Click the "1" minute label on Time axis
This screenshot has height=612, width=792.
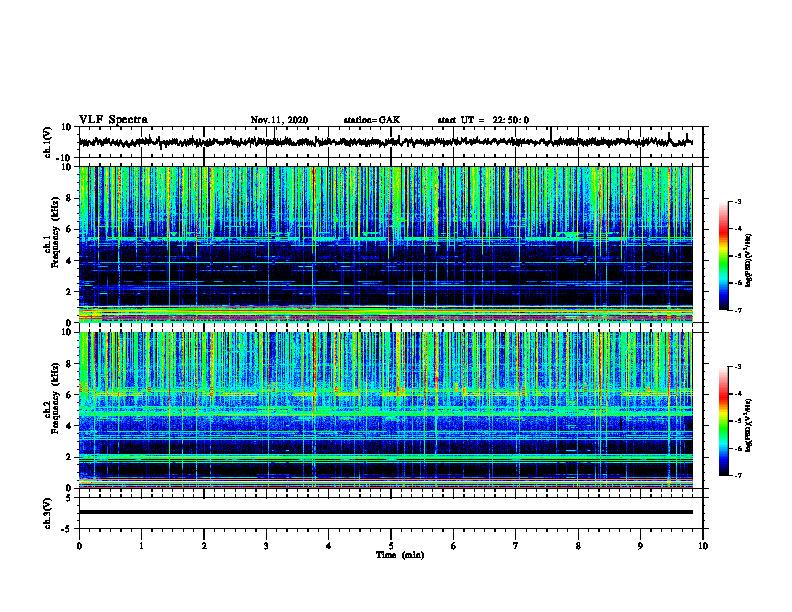pos(141,546)
